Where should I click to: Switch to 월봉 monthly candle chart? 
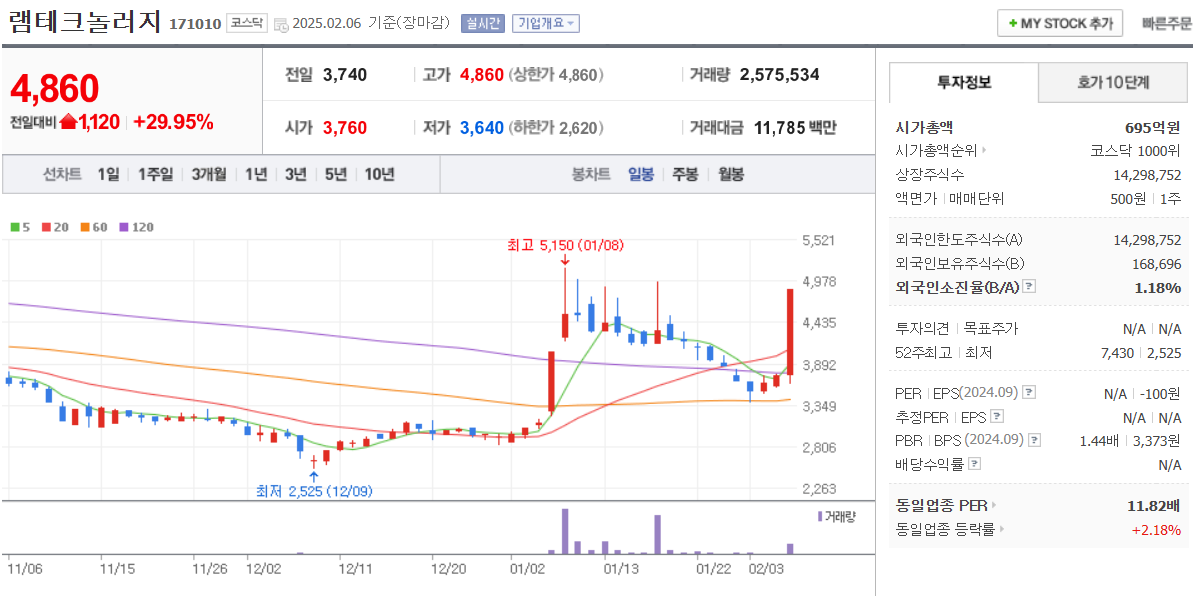(x=731, y=174)
